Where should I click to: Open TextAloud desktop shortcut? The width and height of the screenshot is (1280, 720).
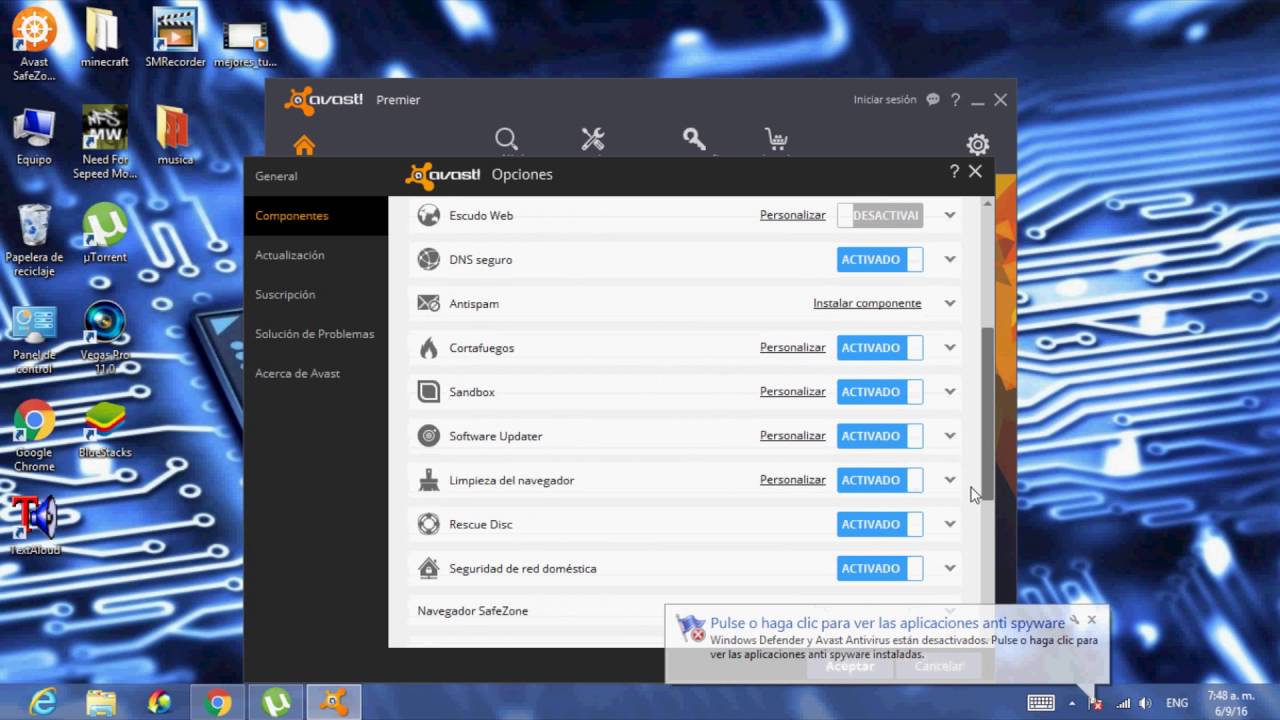34,526
